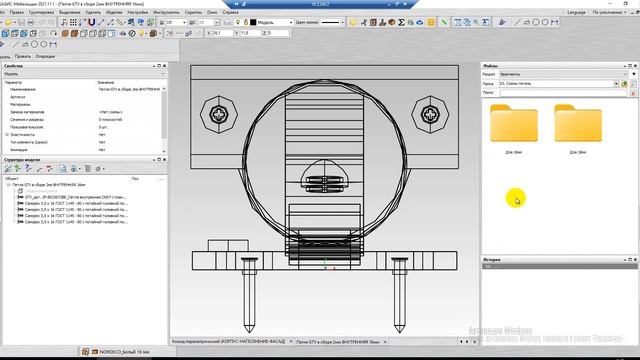The height and width of the screenshot is (360, 640).
Task: Click the printer icon in the top toolbar
Action: pyautogui.click(x=31, y=22)
